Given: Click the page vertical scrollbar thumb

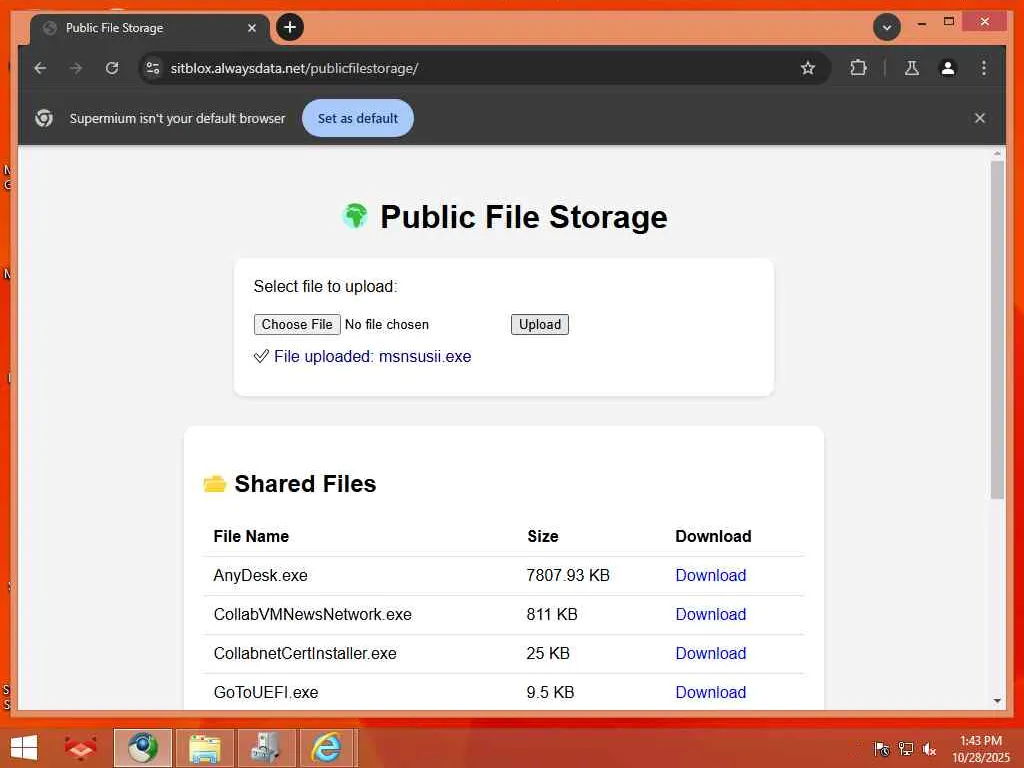Looking at the screenshot, I should (x=997, y=330).
